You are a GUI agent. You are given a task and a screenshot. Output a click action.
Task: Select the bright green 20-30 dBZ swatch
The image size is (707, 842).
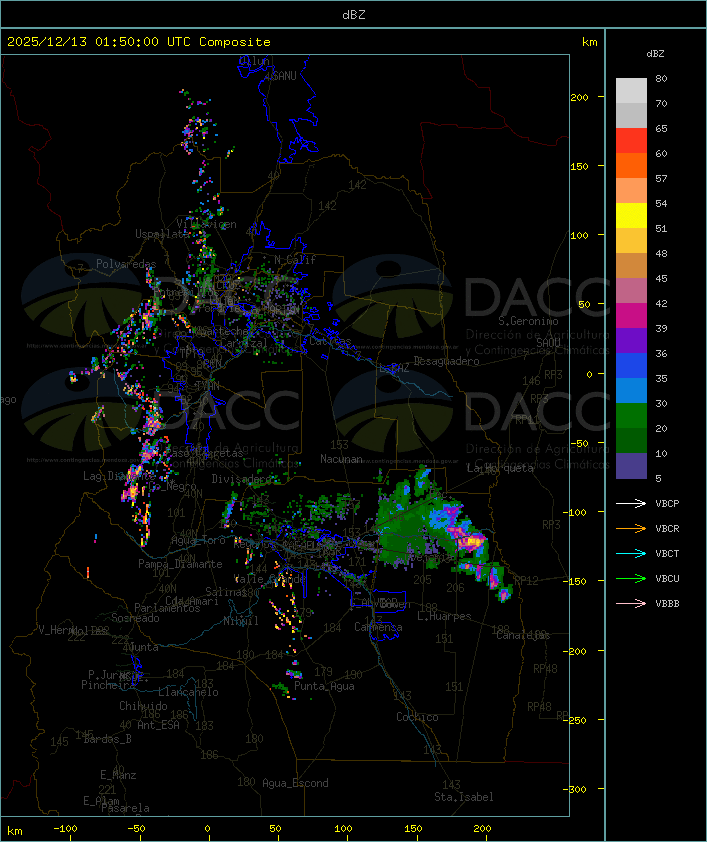(631, 416)
